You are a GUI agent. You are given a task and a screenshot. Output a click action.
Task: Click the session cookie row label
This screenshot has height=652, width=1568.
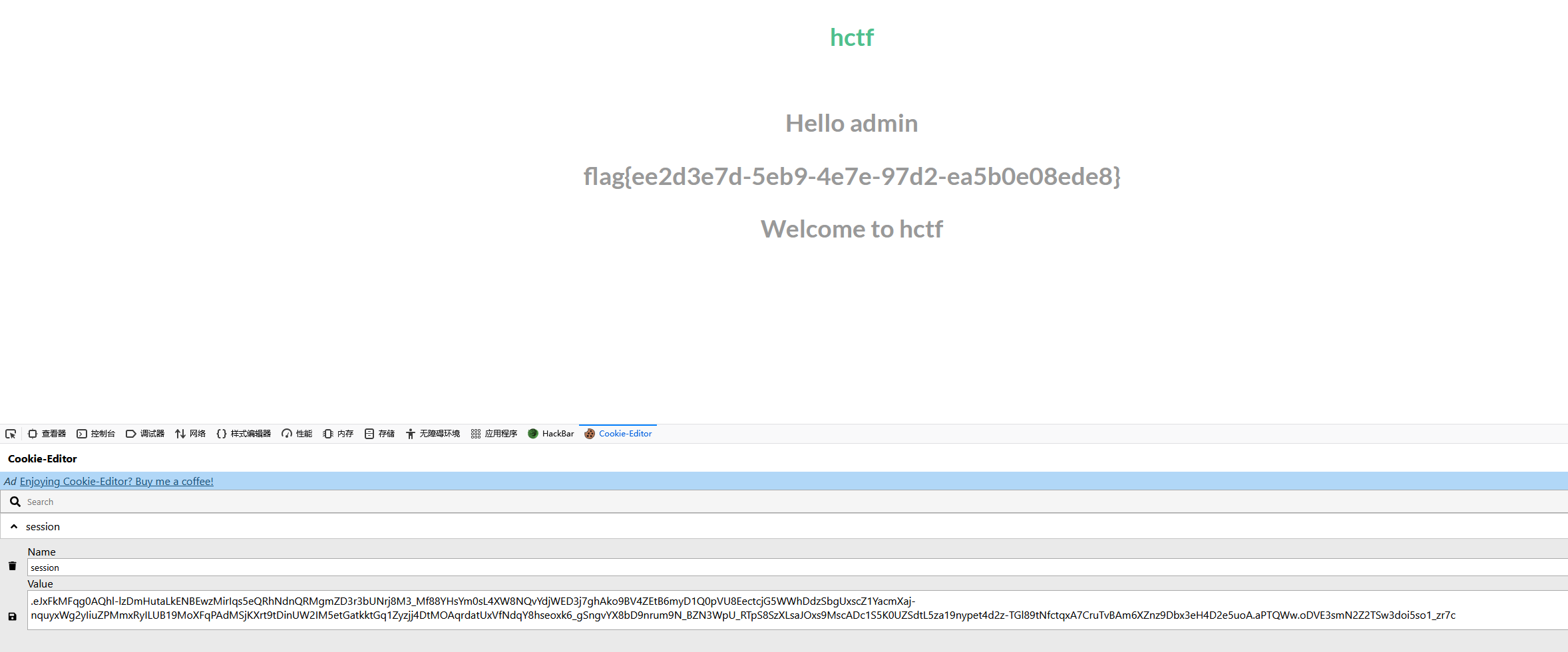(43, 527)
